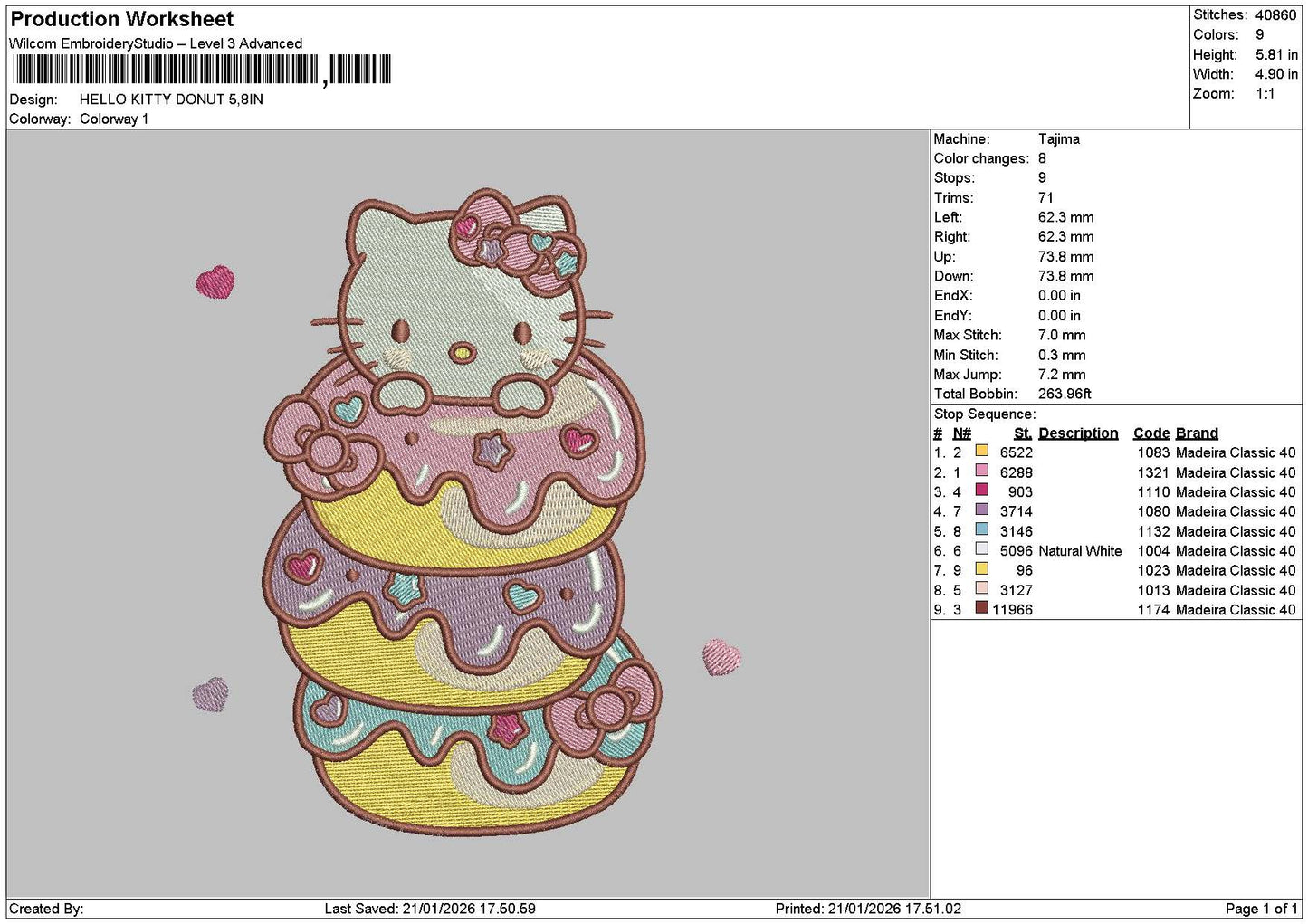Click the 'Last Saved: 21/01/2026 17.50.59' footer text

430,909
